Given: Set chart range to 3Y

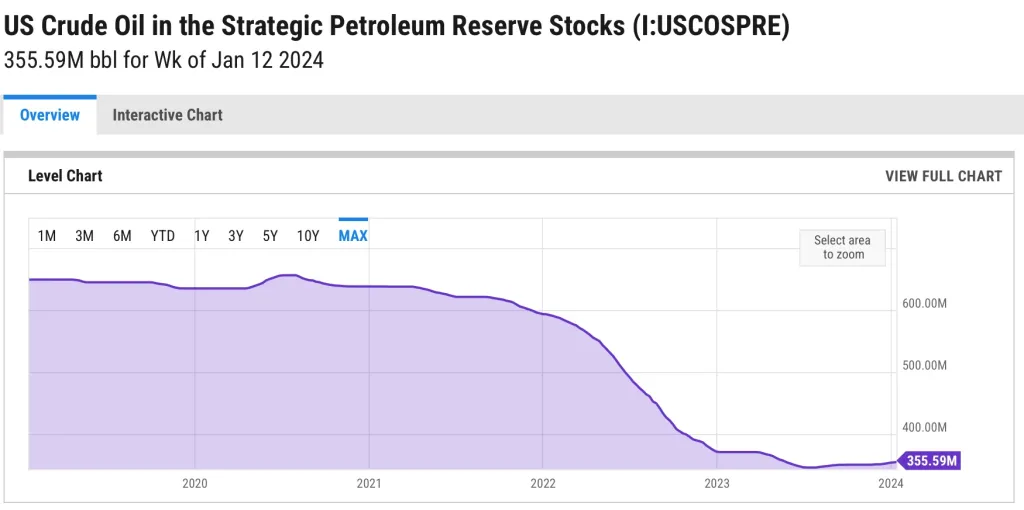Looking at the screenshot, I should [236, 236].
